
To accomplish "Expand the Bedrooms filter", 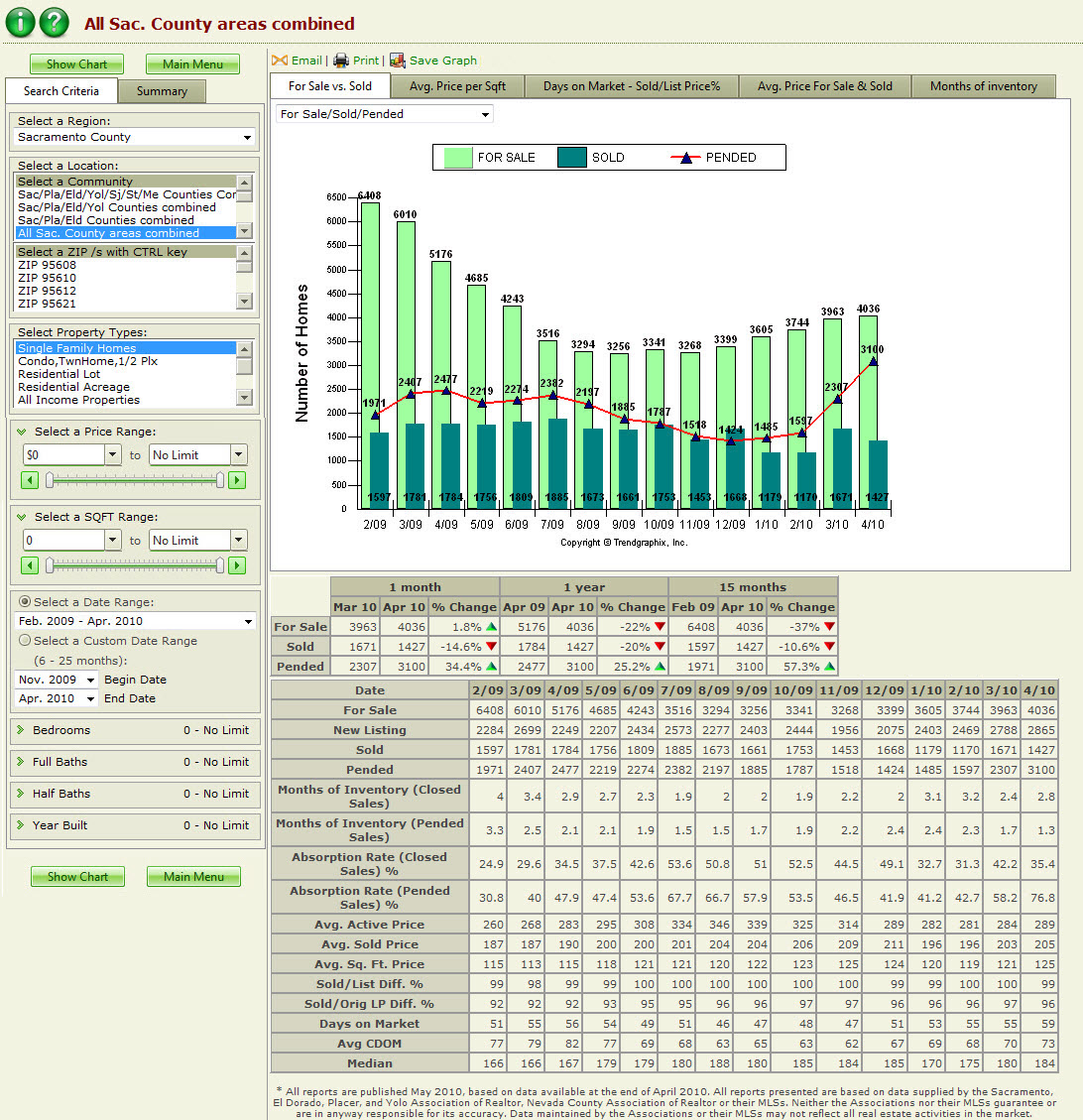I will pyautogui.click(x=21, y=729).
